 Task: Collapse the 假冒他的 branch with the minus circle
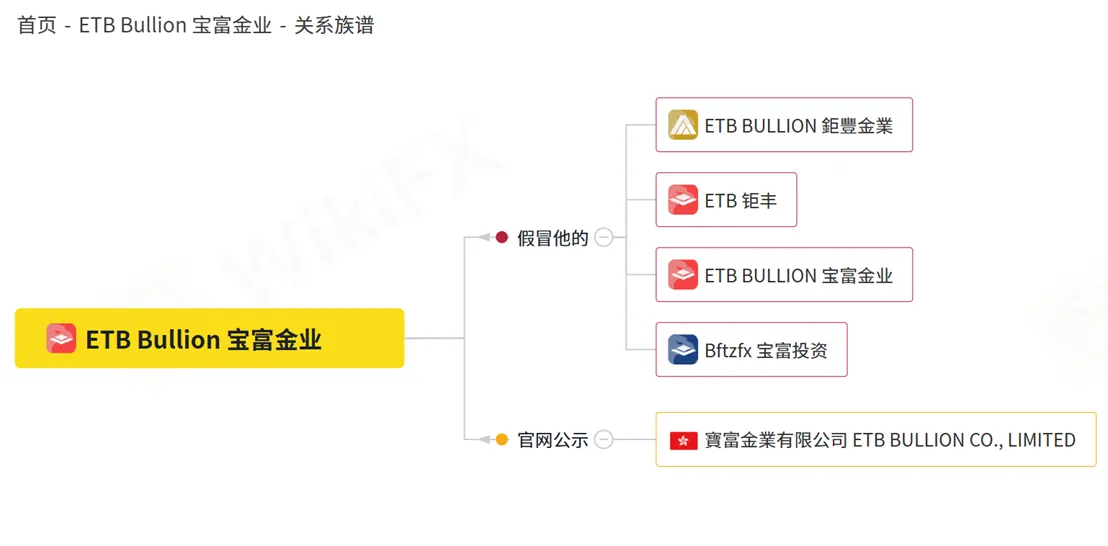click(603, 237)
